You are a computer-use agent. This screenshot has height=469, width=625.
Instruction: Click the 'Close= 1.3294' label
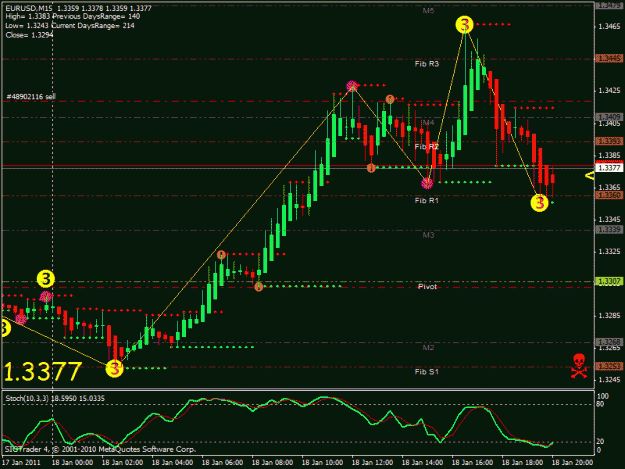pyautogui.click(x=29, y=35)
